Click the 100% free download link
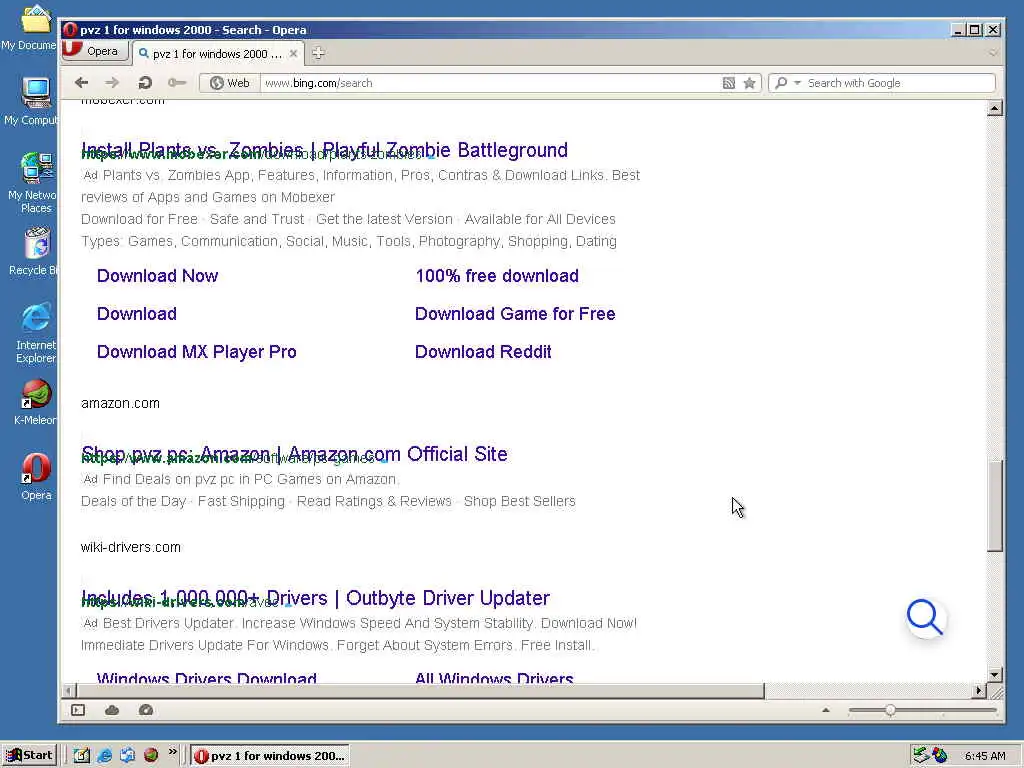 point(497,276)
